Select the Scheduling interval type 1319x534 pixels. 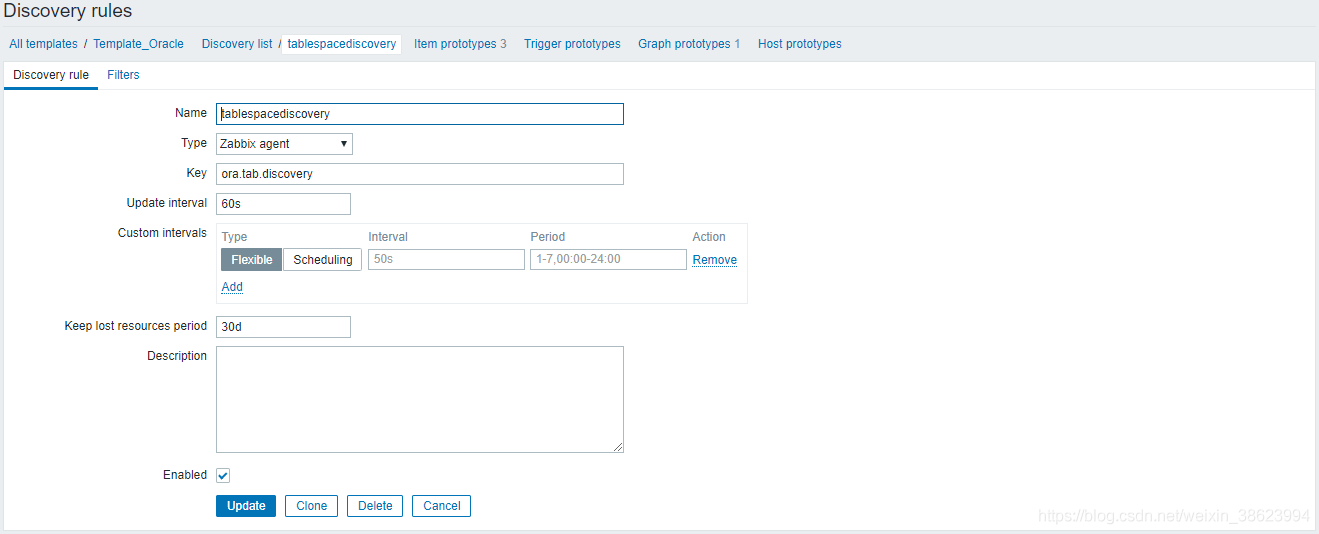[x=322, y=260]
